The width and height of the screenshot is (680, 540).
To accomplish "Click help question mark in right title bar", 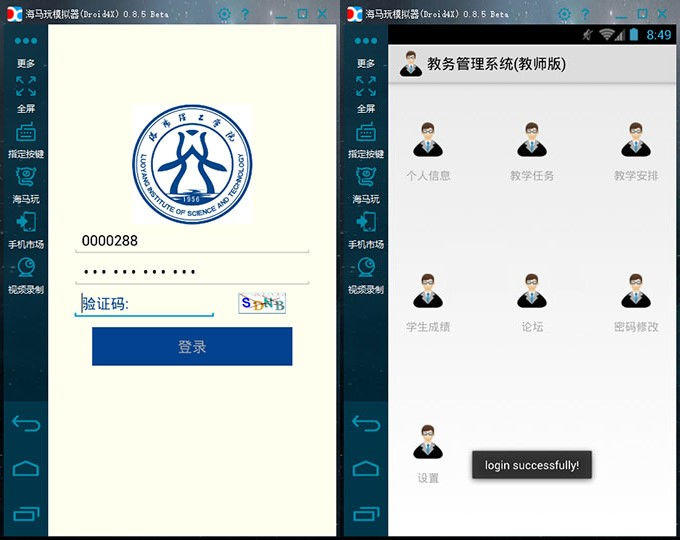I will coord(585,14).
